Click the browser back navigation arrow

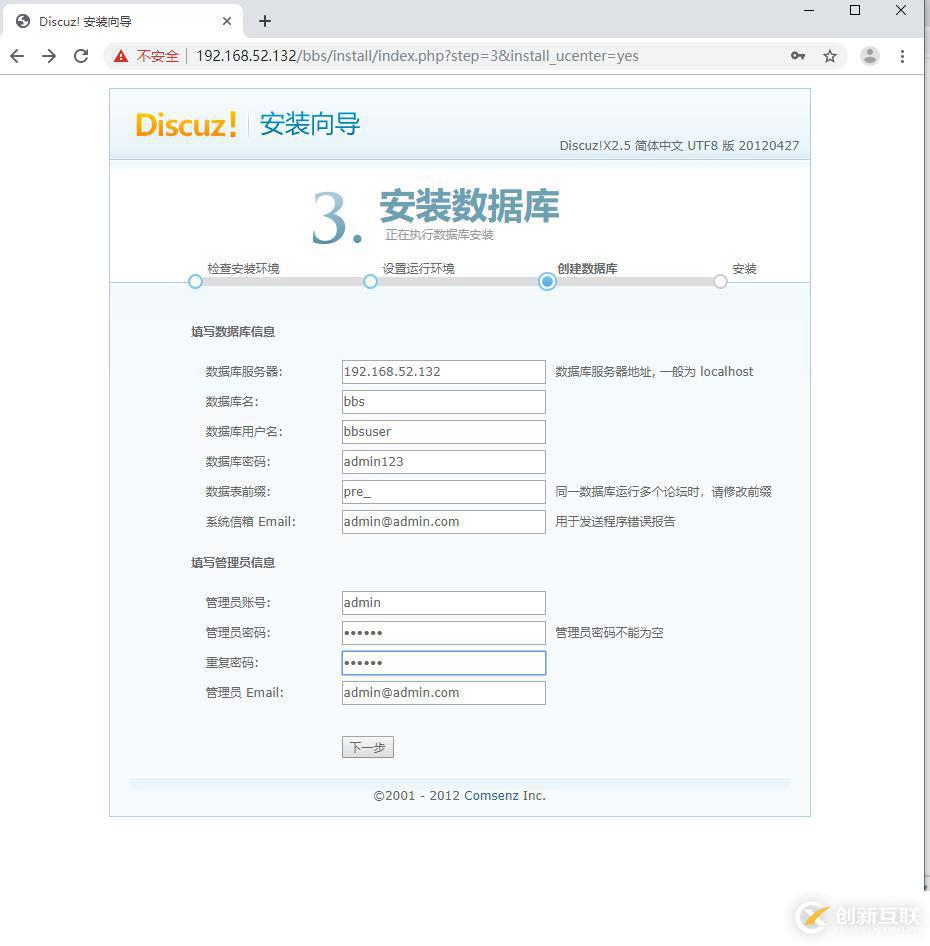tap(17, 56)
